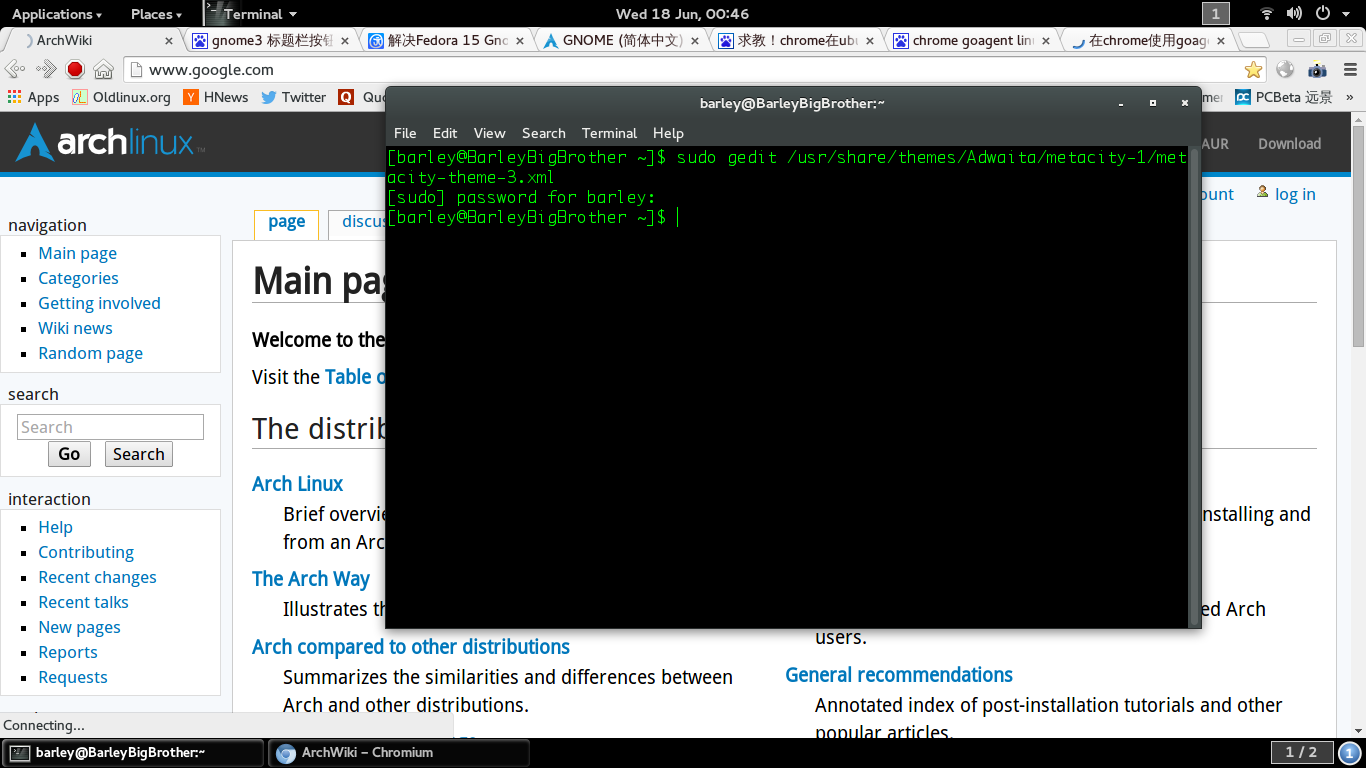This screenshot has height=768, width=1366.
Task: Open the terminal Help menu
Action: click(668, 133)
